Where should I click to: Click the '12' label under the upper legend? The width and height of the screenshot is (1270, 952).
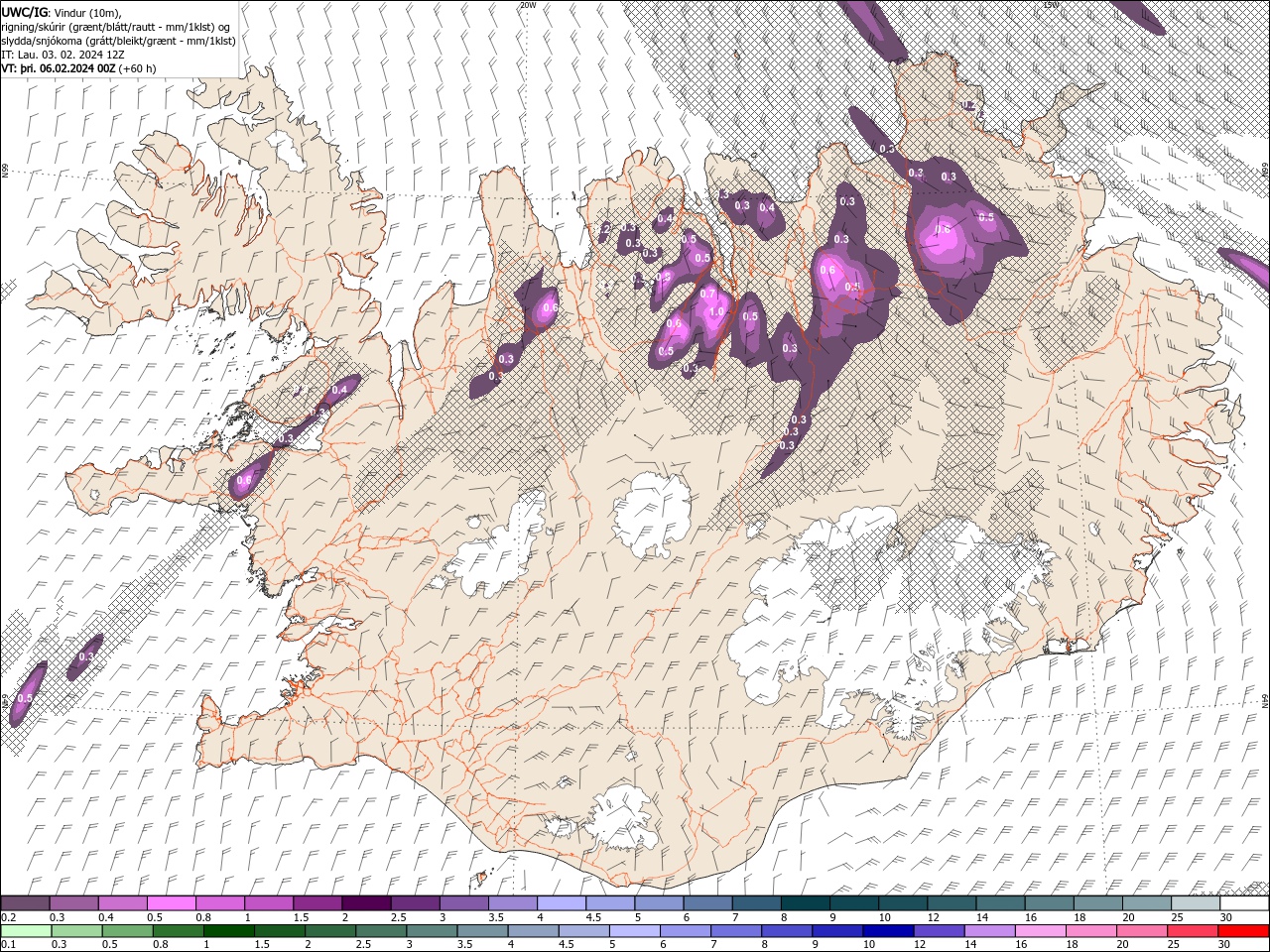(x=935, y=917)
